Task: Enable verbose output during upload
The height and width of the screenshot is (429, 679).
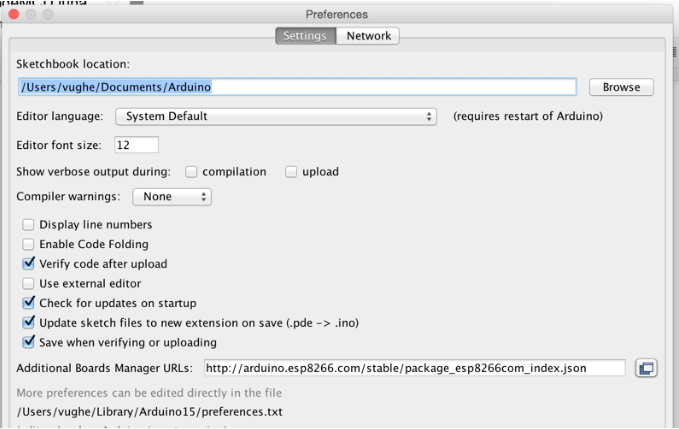Action: pyautogui.click(x=291, y=172)
